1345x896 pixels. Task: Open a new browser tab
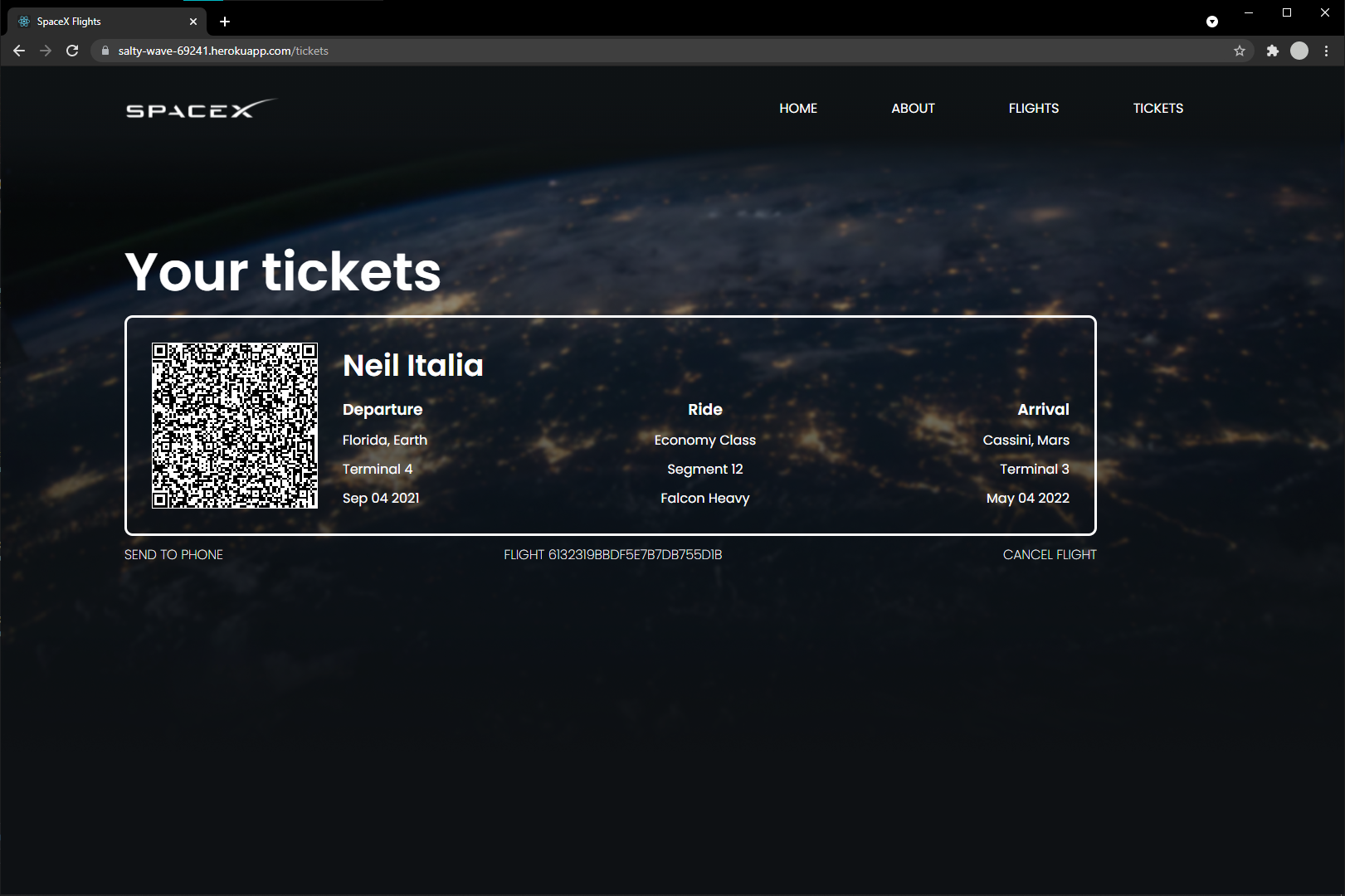[x=225, y=22]
